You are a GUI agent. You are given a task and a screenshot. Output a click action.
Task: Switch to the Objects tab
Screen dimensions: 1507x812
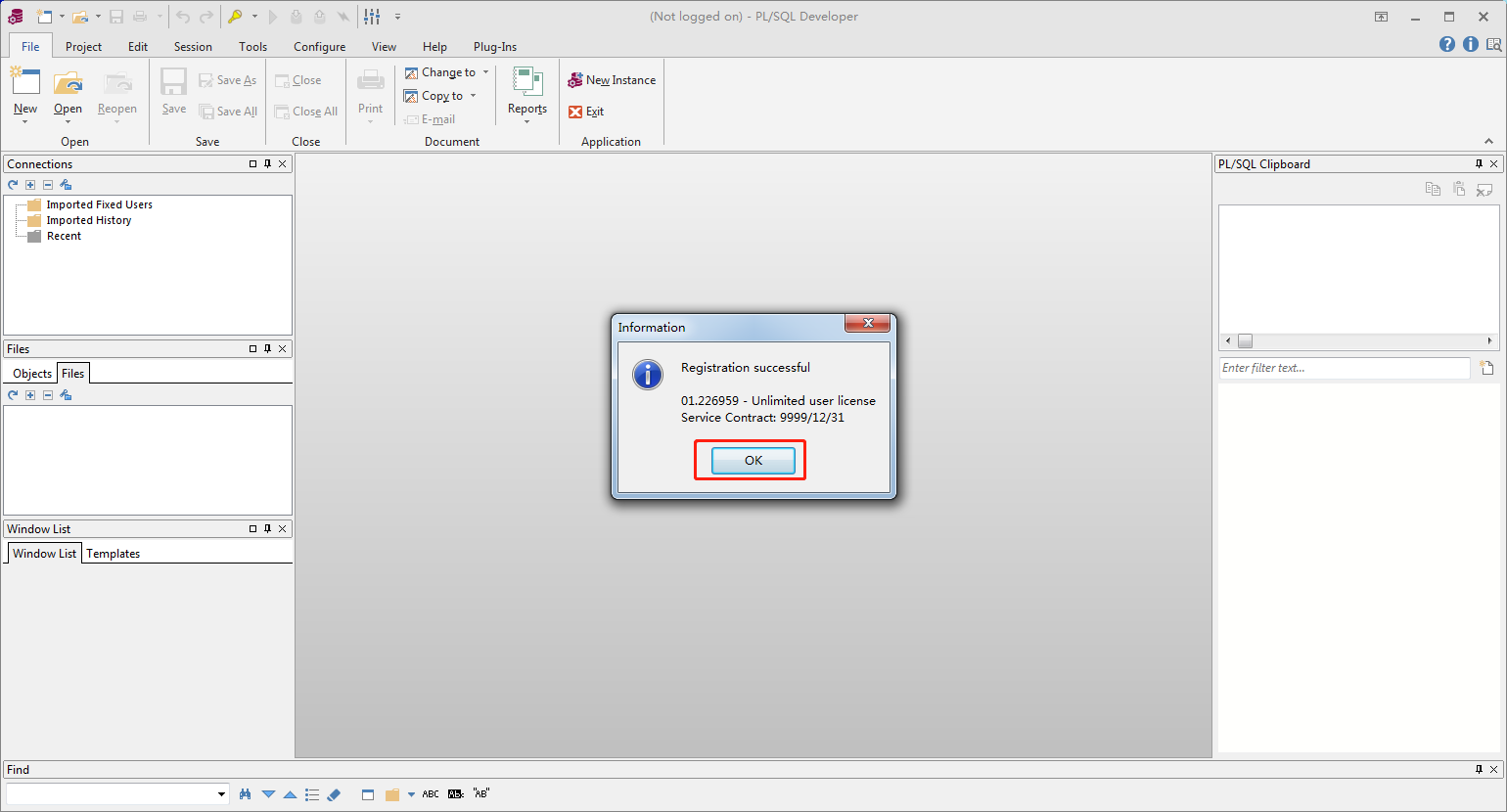point(32,374)
